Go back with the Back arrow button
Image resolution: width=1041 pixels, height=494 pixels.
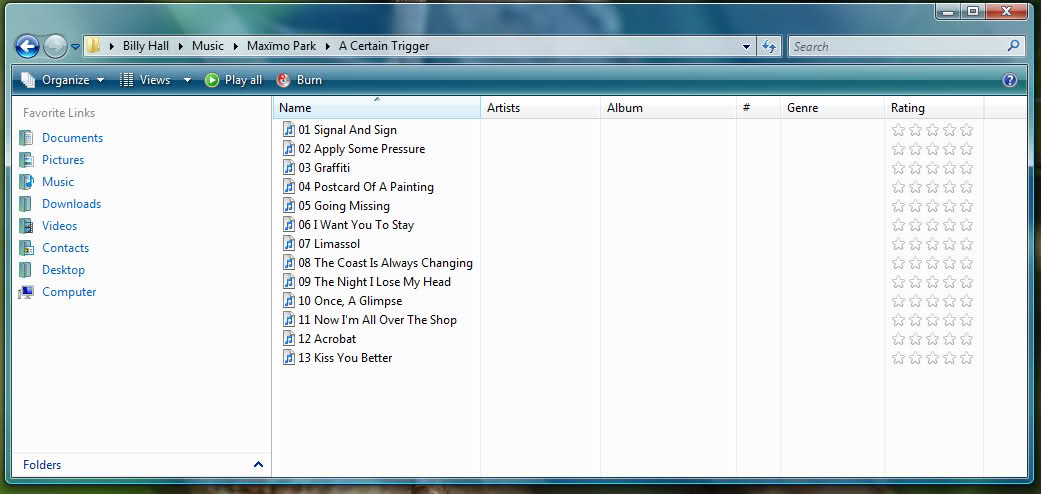click(x=27, y=46)
